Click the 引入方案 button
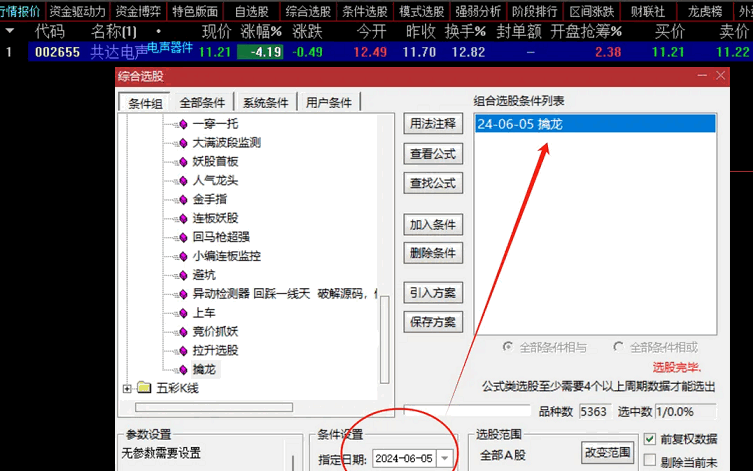Screen dimensions: 753x471 (433, 292)
